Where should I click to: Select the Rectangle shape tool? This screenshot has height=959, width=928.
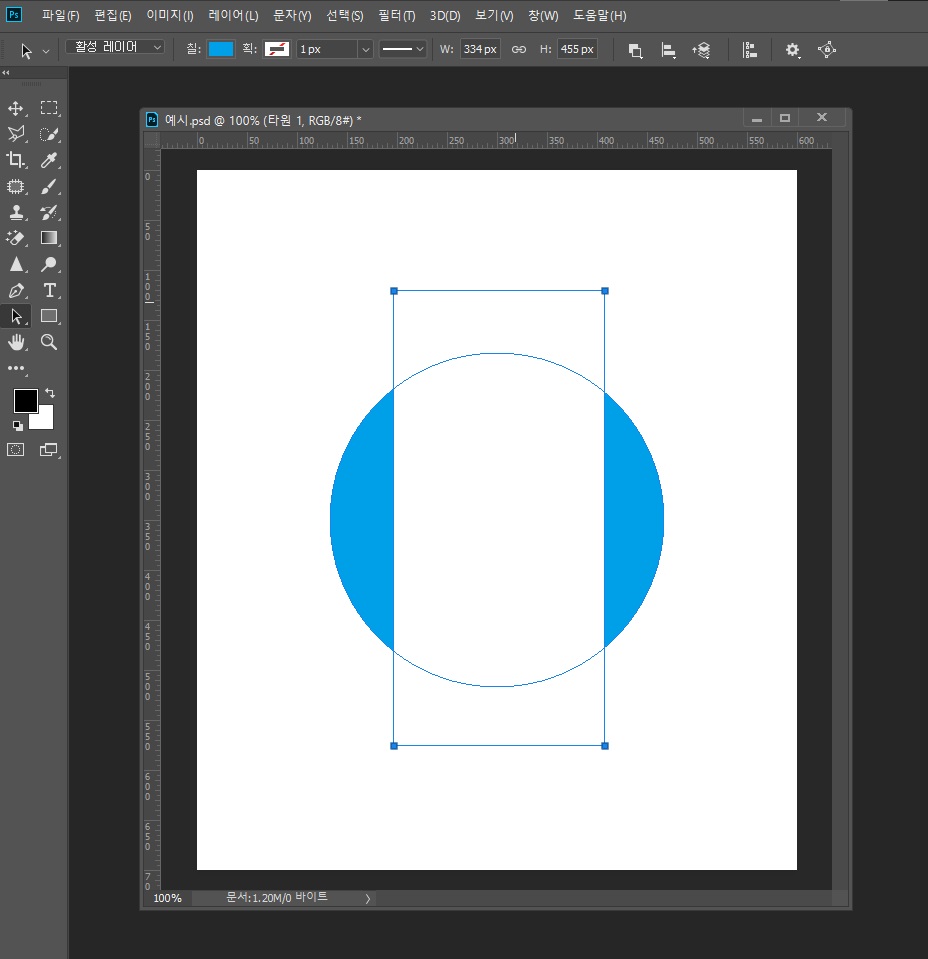(49, 316)
